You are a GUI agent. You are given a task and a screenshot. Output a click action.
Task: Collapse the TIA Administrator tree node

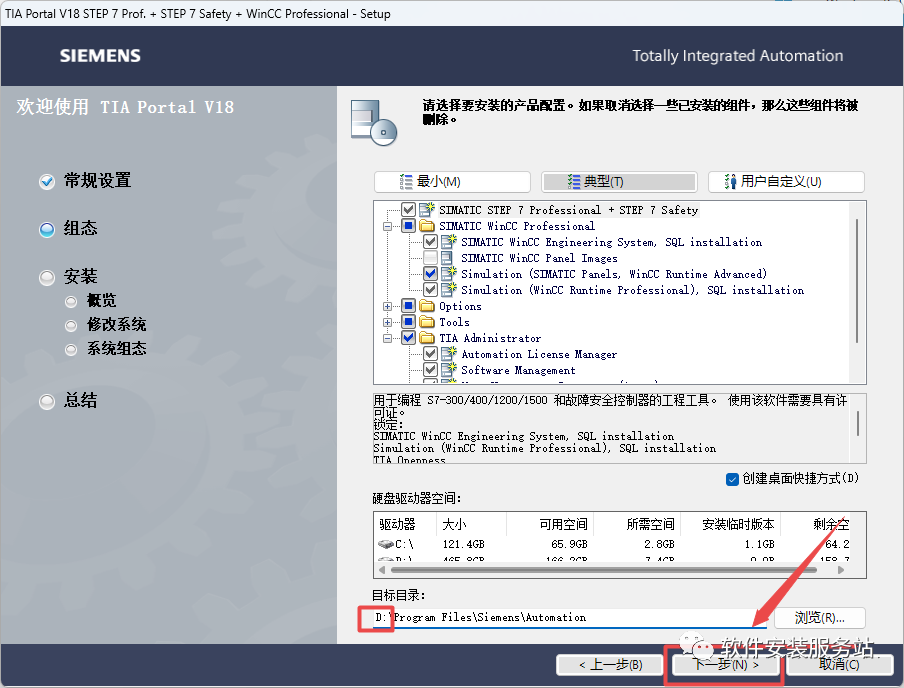[x=387, y=339]
